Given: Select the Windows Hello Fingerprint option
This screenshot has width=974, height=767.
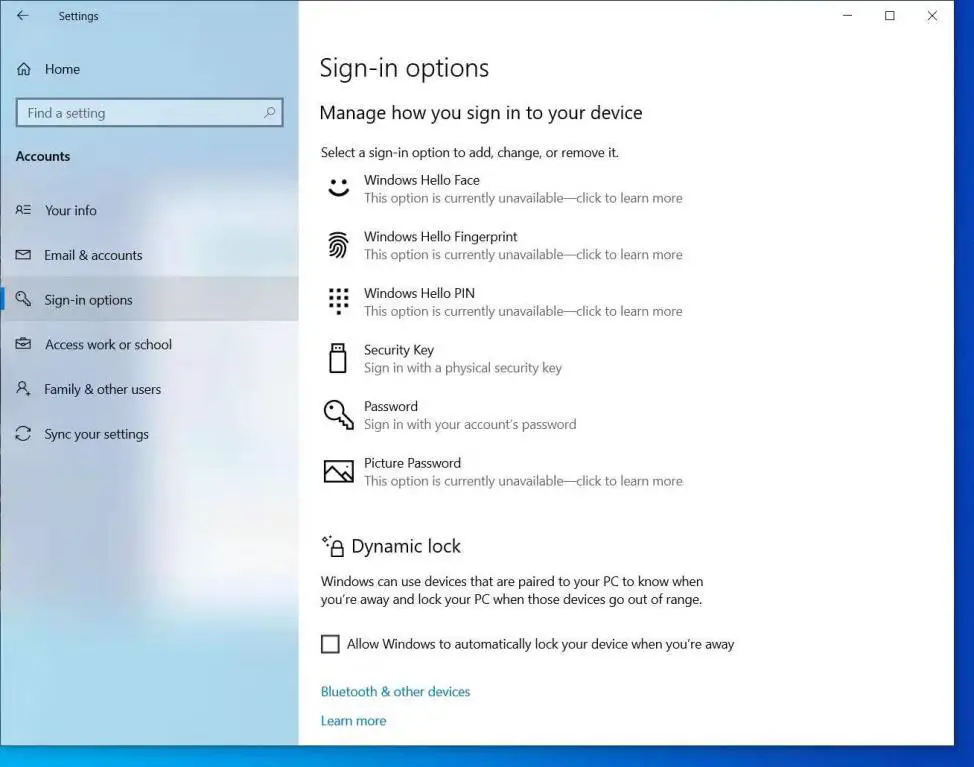Looking at the screenshot, I should point(503,245).
